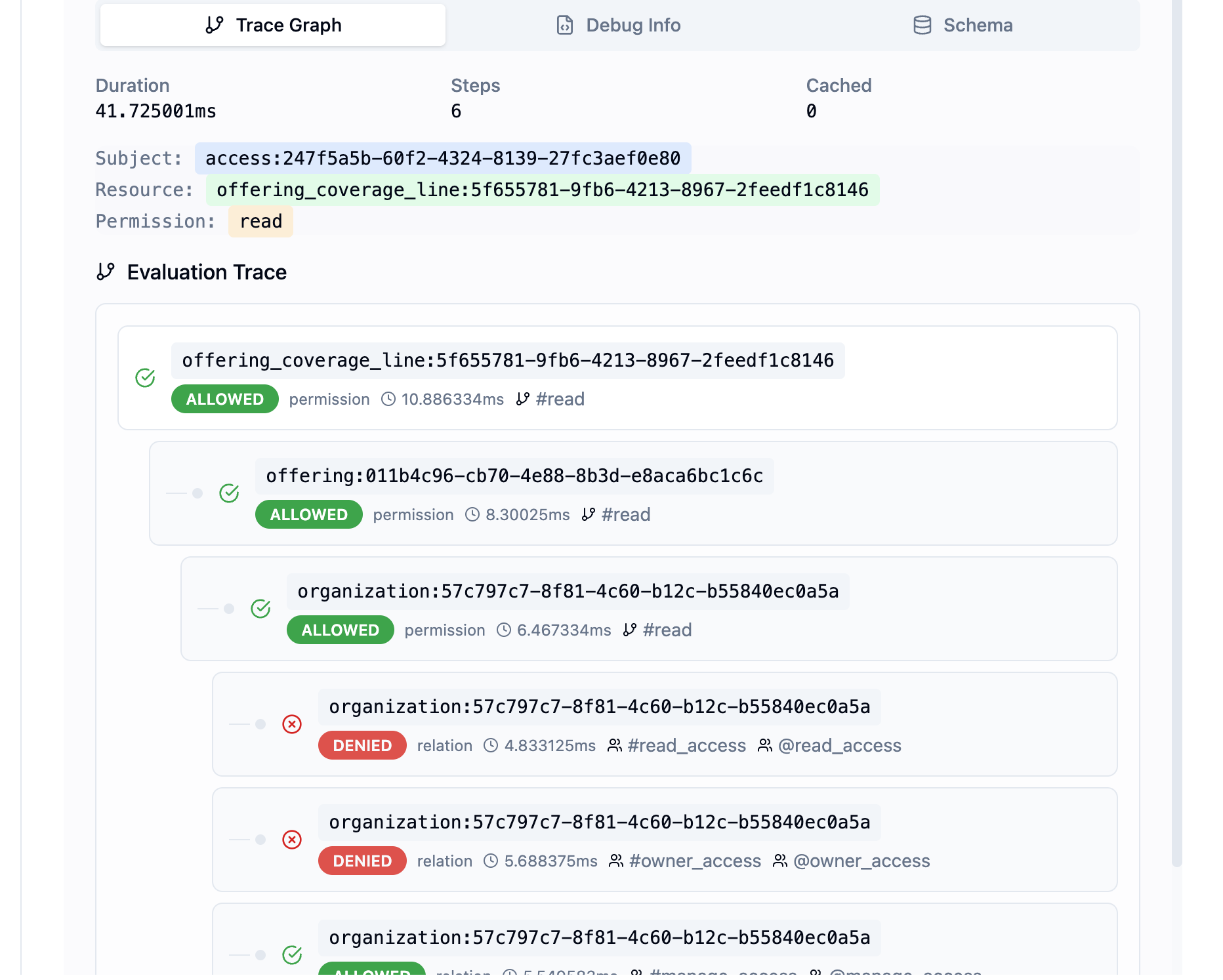1223x980 pixels.
Task: Click the #read permission link
Action: click(560, 399)
